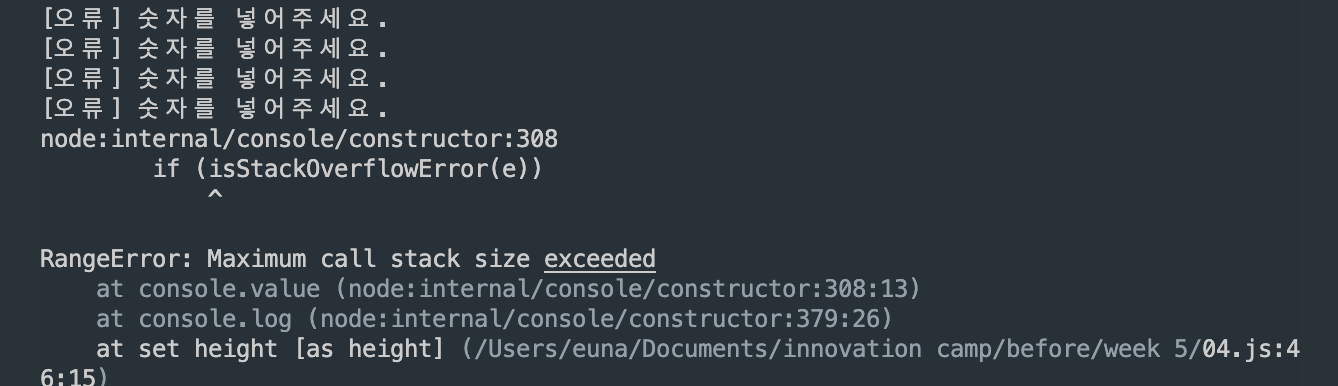Click "call stack size" in the error message
This screenshot has height=386, width=1338.
pyautogui.click(x=425, y=259)
